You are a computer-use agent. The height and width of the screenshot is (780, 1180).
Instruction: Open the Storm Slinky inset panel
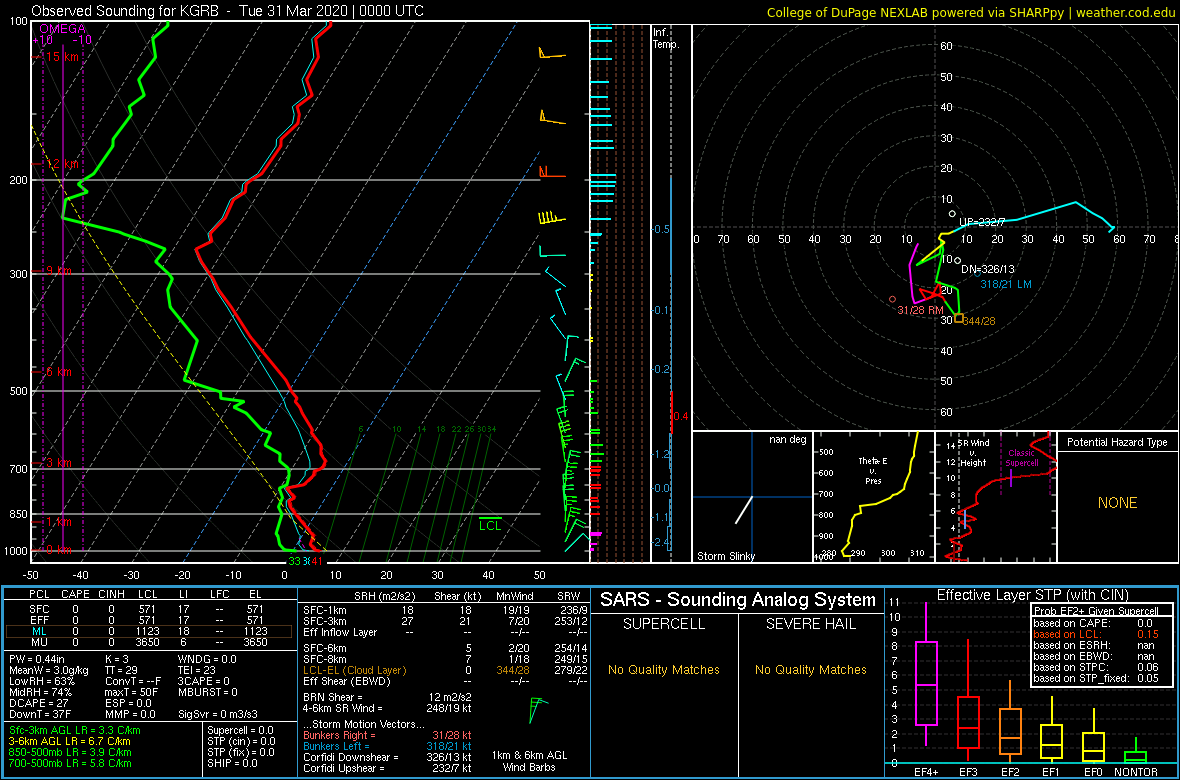click(x=752, y=497)
